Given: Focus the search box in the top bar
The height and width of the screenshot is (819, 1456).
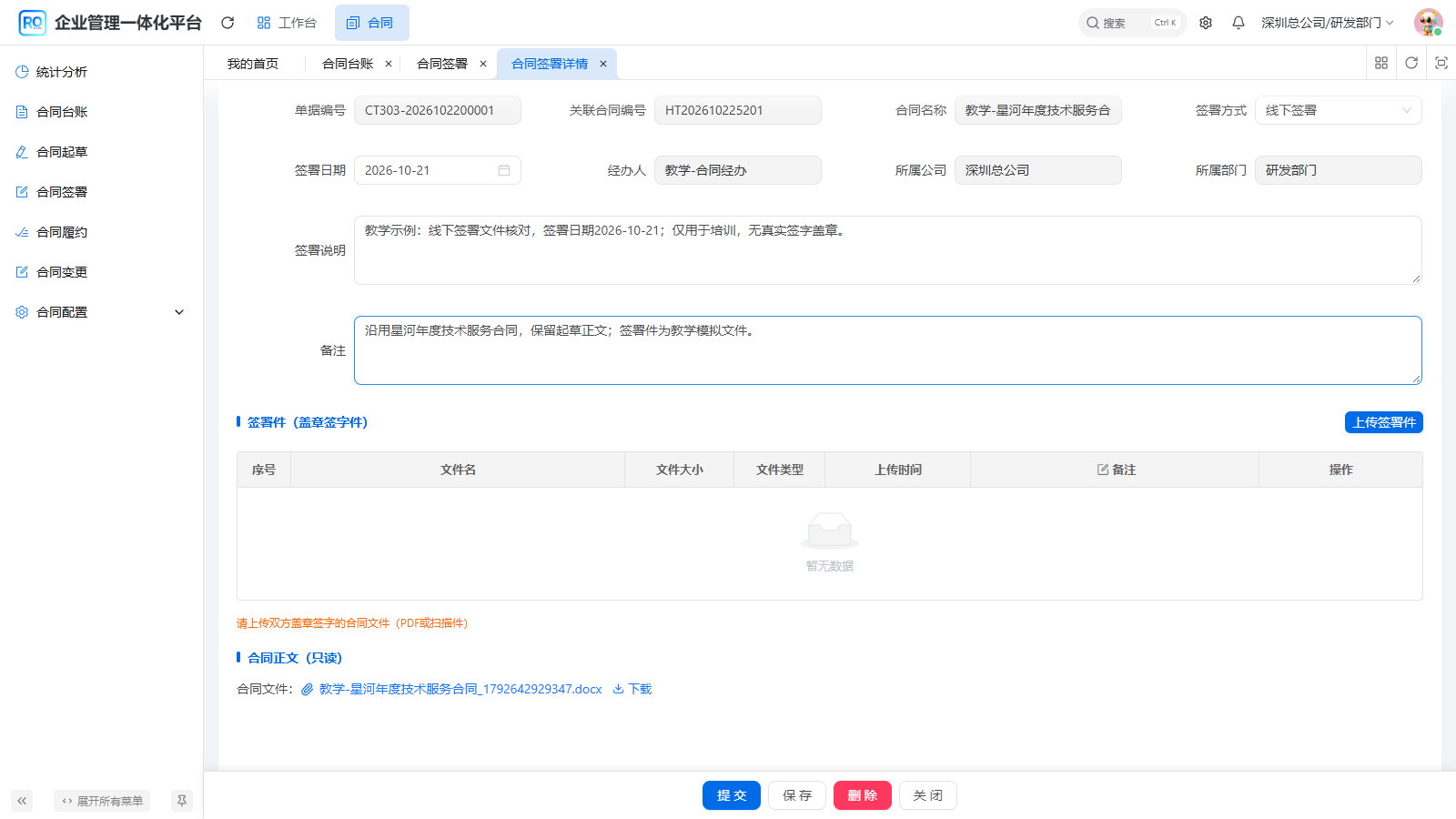Looking at the screenshot, I should 1132,23.
